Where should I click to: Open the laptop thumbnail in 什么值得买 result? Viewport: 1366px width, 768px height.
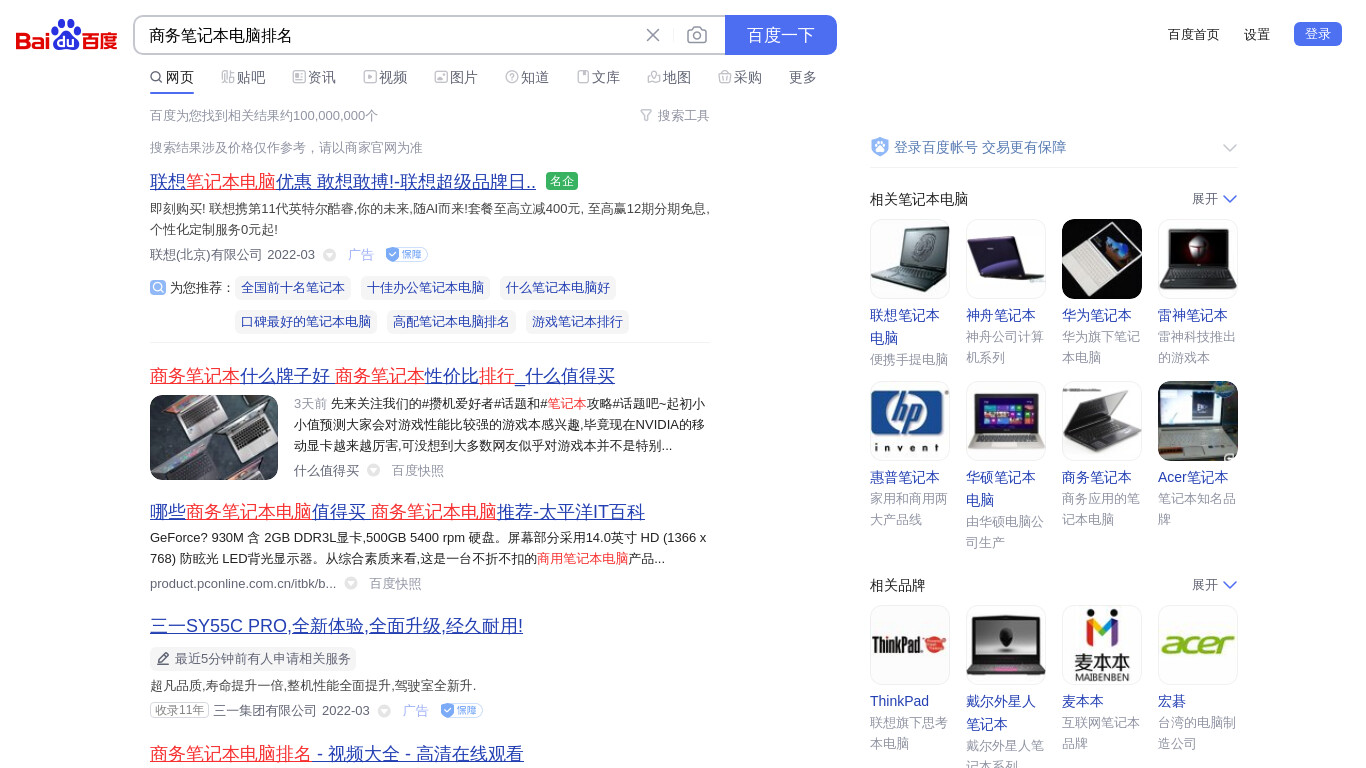(214, 437)
